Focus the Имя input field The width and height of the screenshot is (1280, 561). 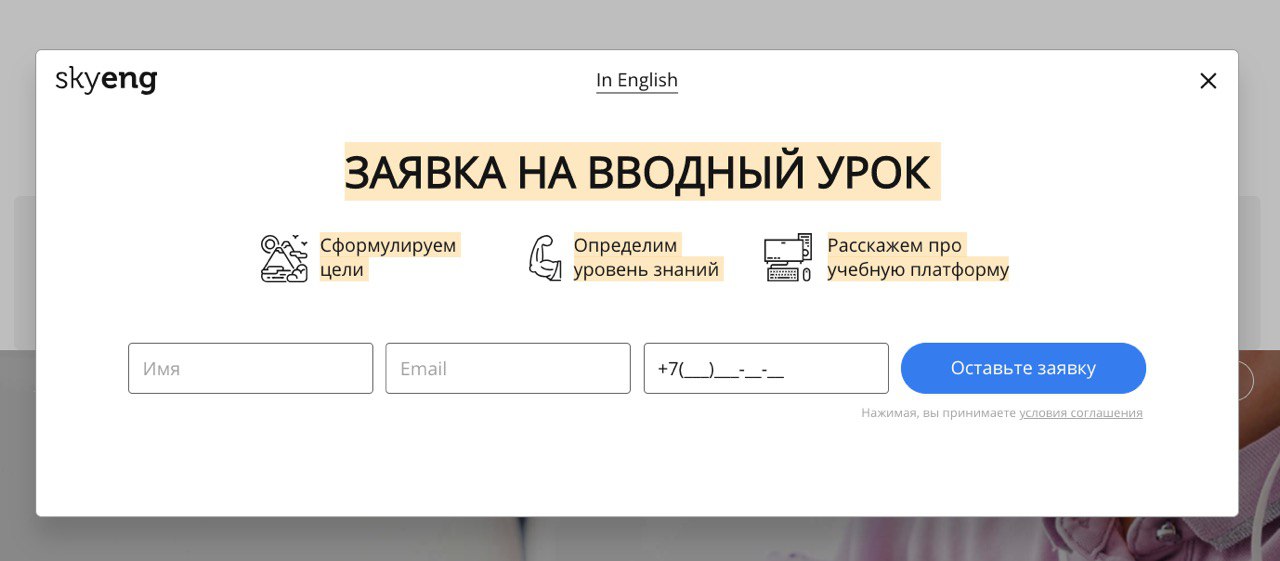pos(250,368)
